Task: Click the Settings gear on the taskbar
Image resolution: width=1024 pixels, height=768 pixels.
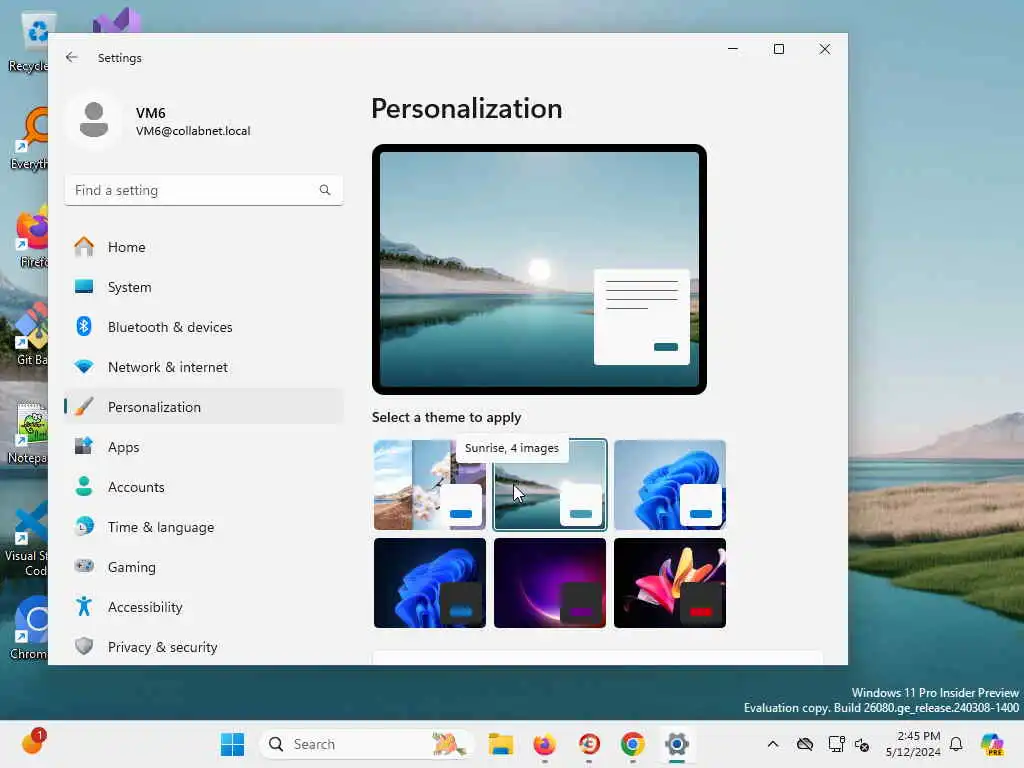Action: (677, 744)
